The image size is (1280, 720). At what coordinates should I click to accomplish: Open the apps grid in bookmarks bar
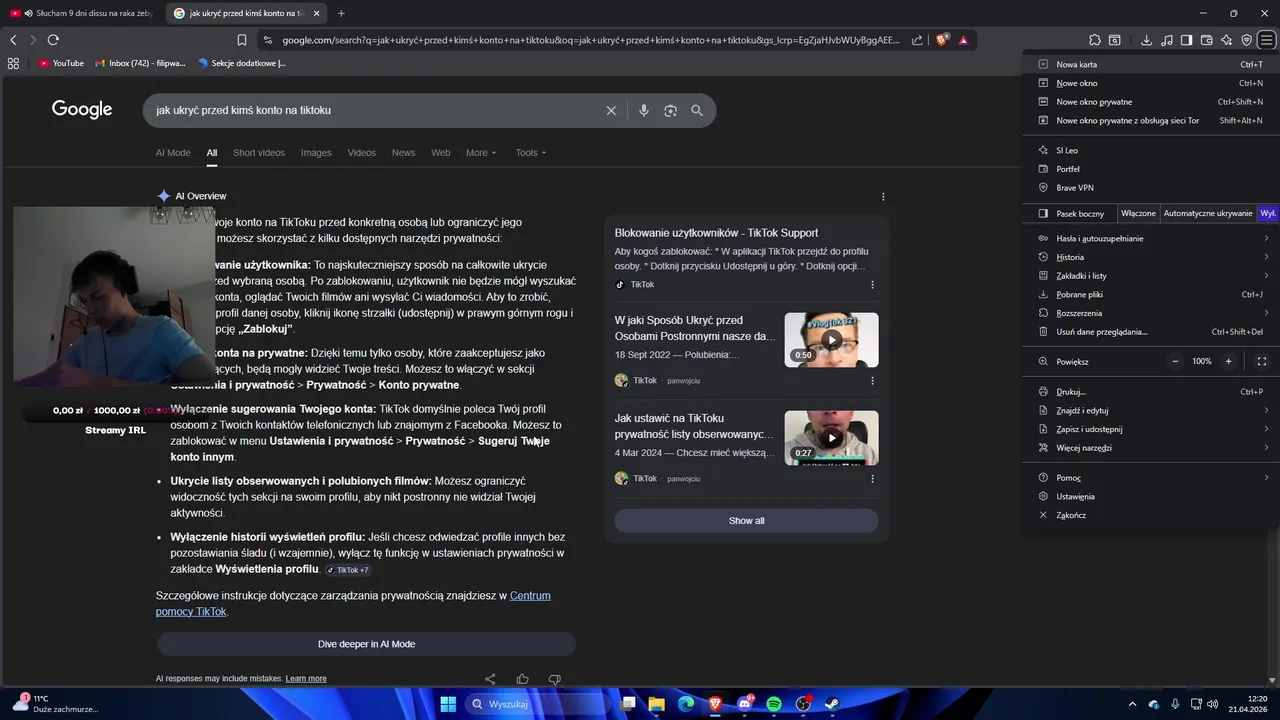click(13, 63)
